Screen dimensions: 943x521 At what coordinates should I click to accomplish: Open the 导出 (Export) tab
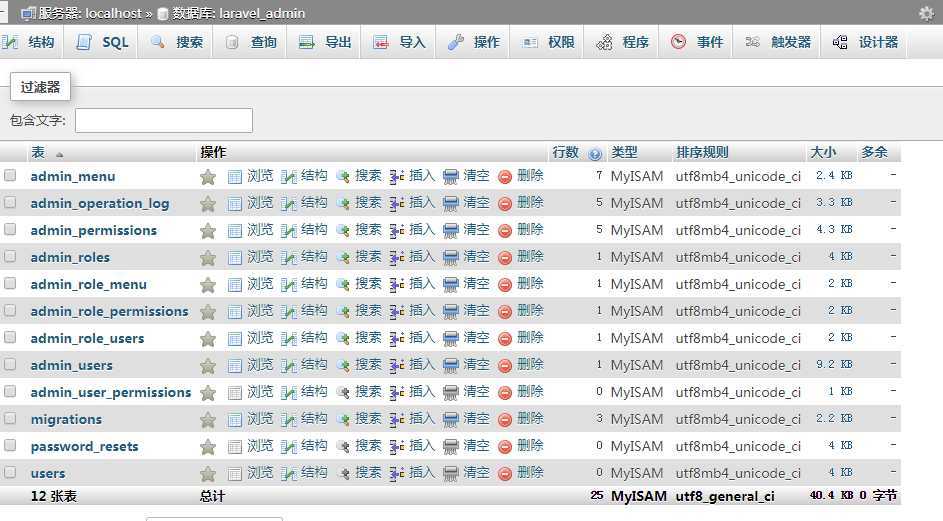(x=325, y=42)
